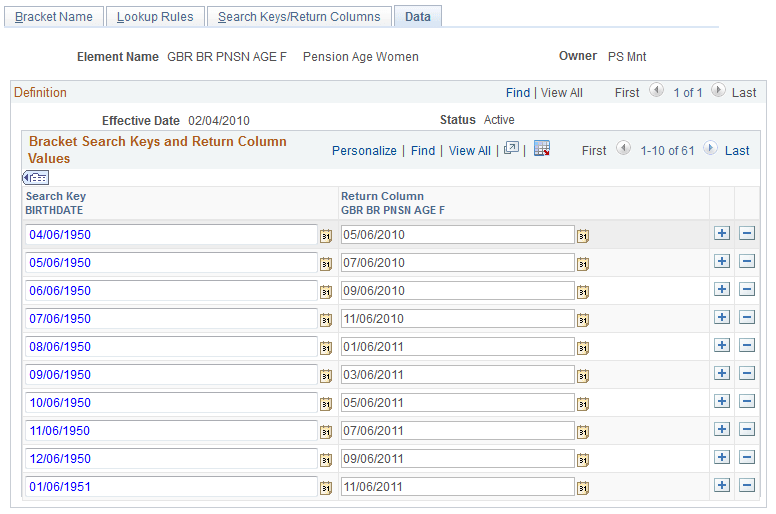Click View All in Definition header

pyautogui.click(x=562, y=93)
